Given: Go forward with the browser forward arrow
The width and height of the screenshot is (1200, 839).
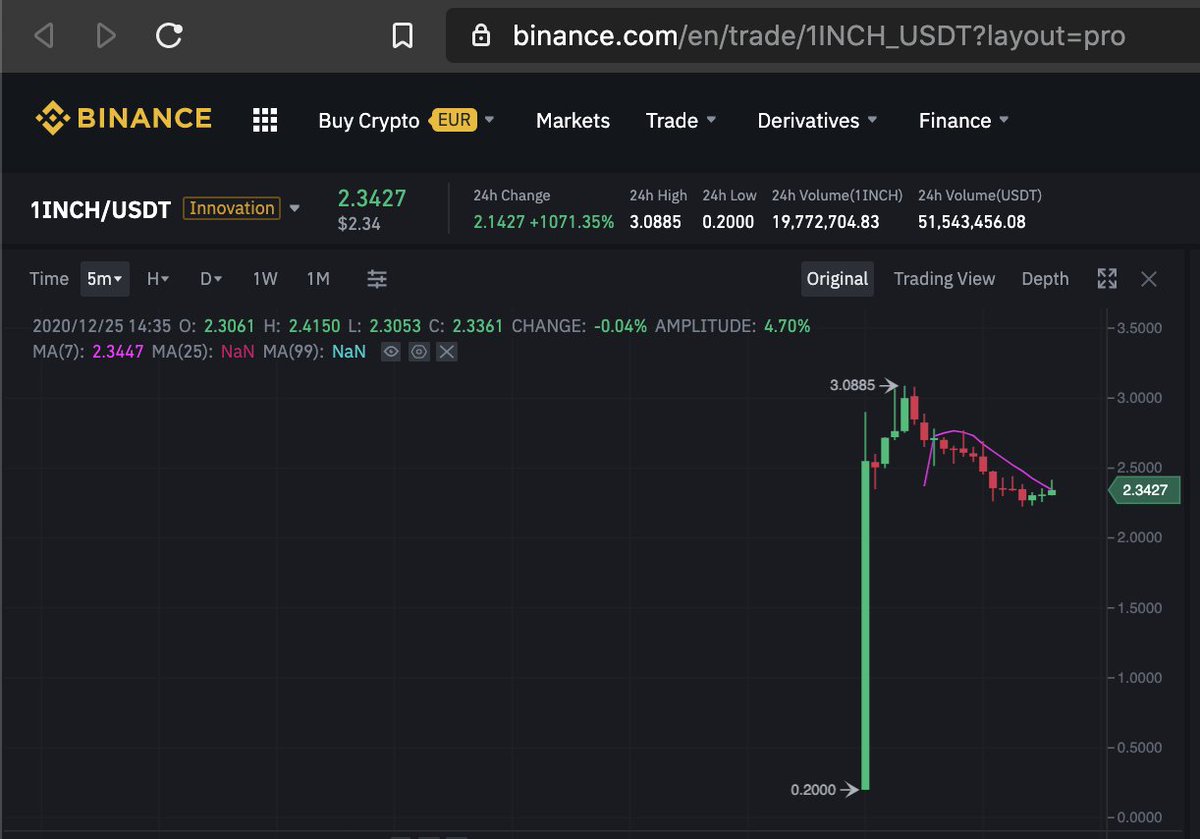Looking at the screenshot, I should coord(105,37).
